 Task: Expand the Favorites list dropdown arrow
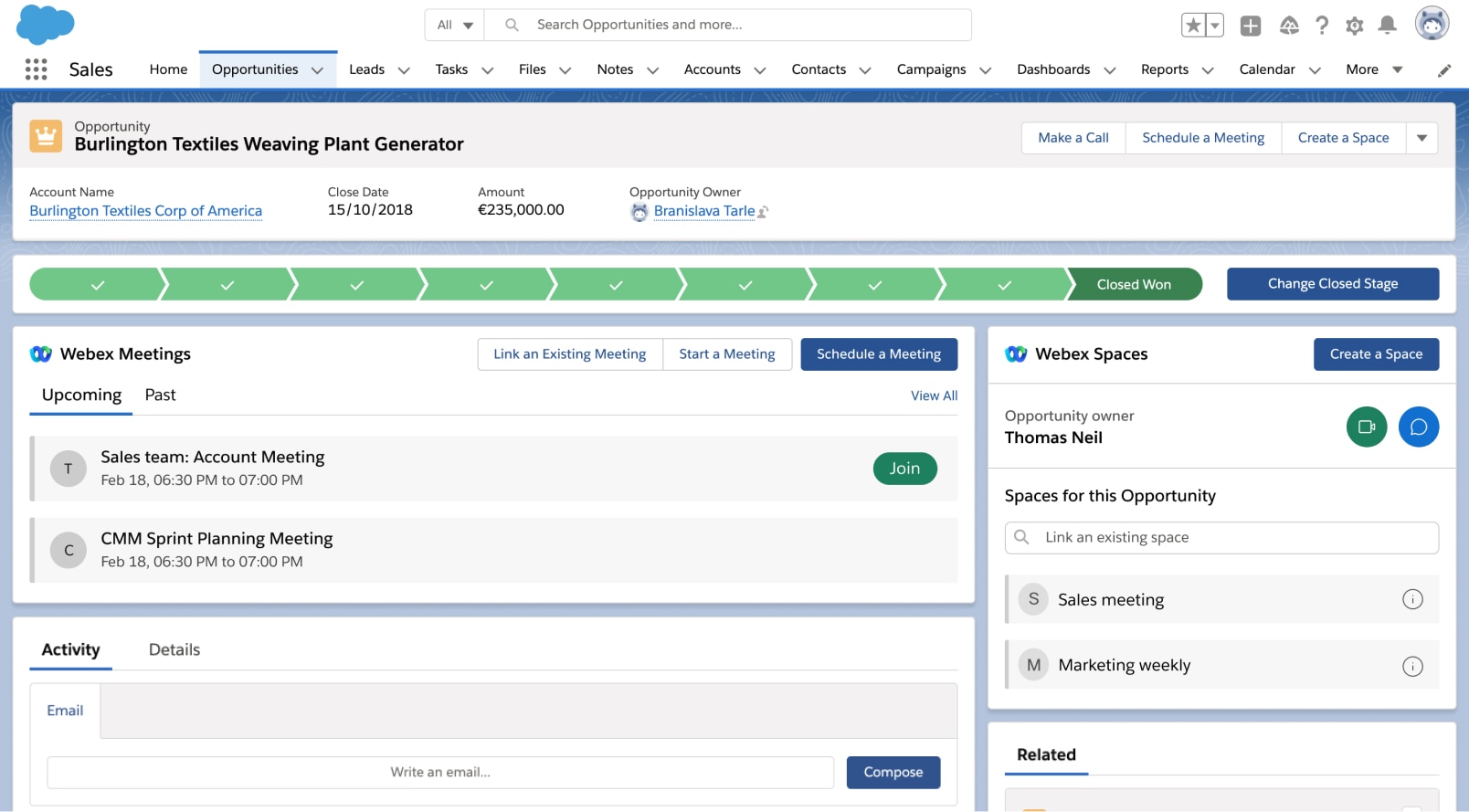[x=1215, y=26]
